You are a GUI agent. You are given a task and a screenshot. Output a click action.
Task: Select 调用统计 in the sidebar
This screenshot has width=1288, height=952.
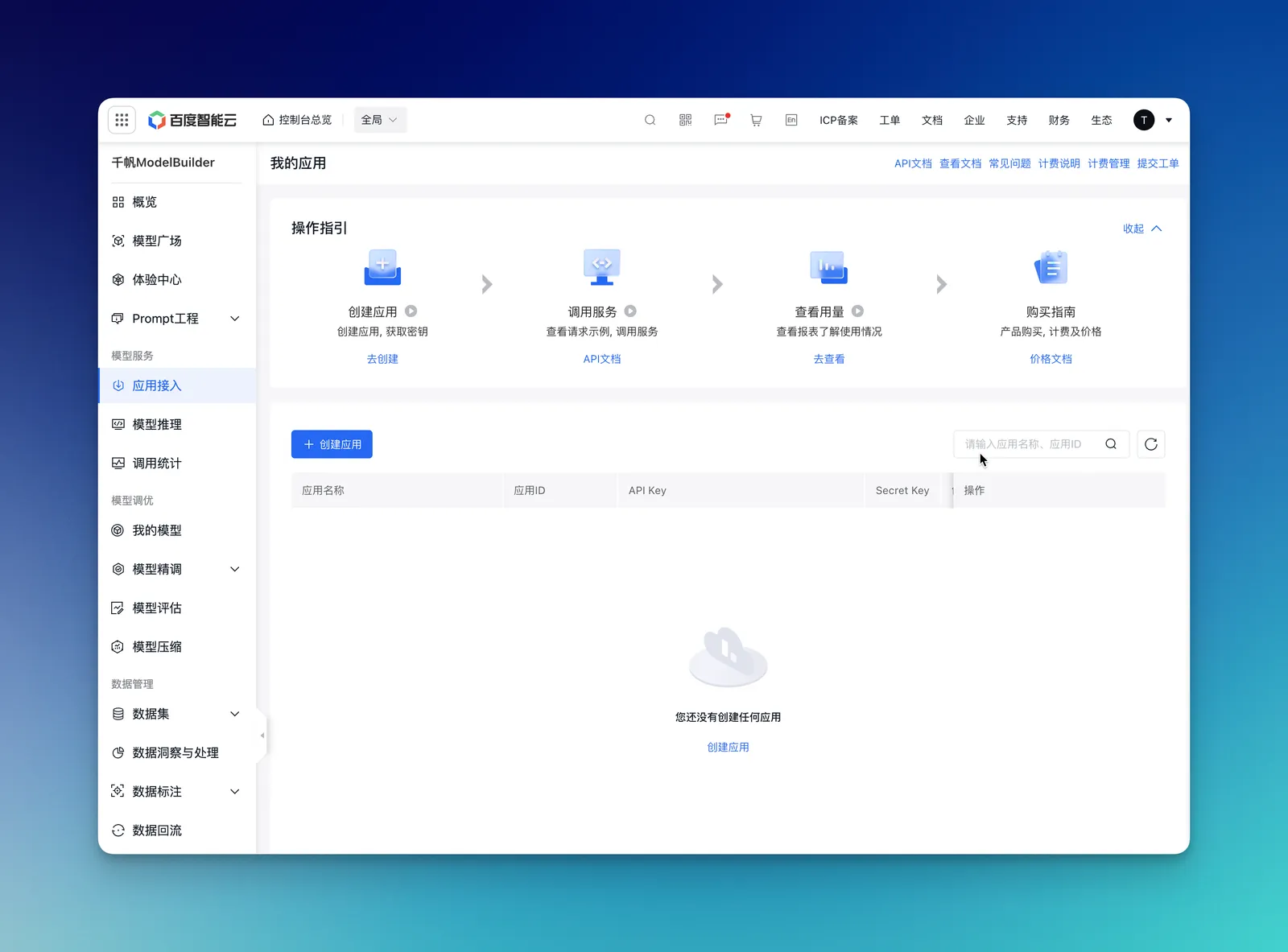177,463
